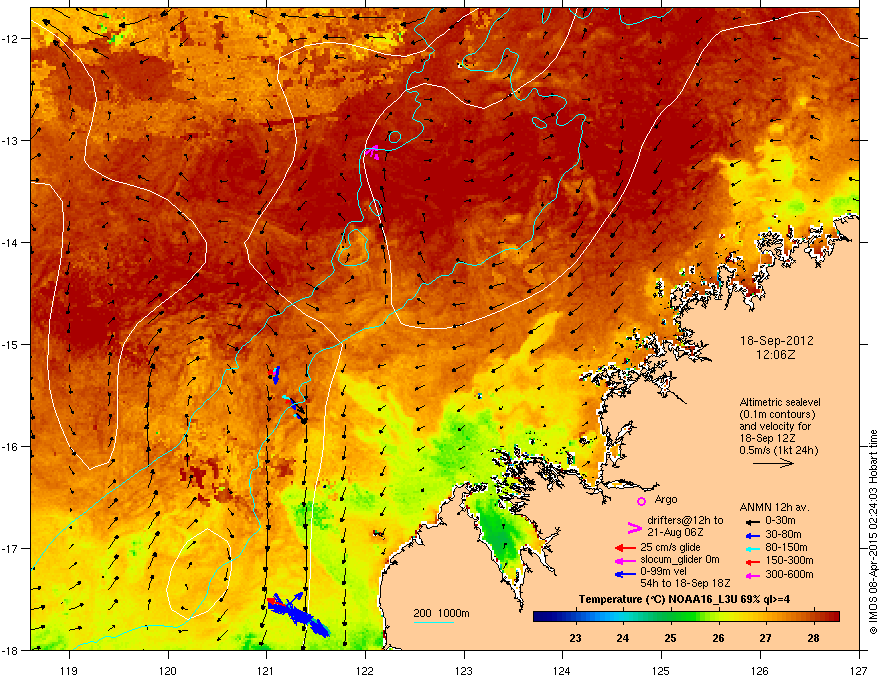Click the color bar tick label 27
880x680 pixels.
coord(766,638)
